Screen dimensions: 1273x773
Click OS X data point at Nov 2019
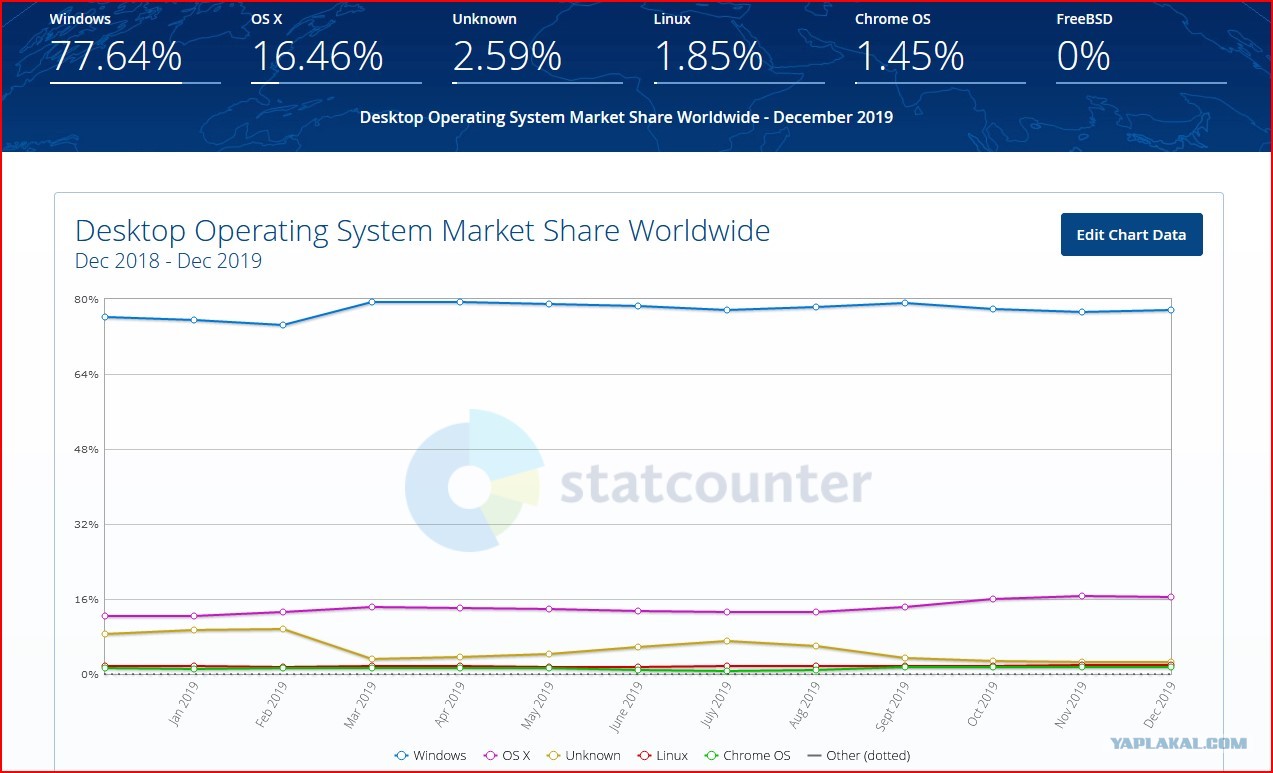point(1082,596)
